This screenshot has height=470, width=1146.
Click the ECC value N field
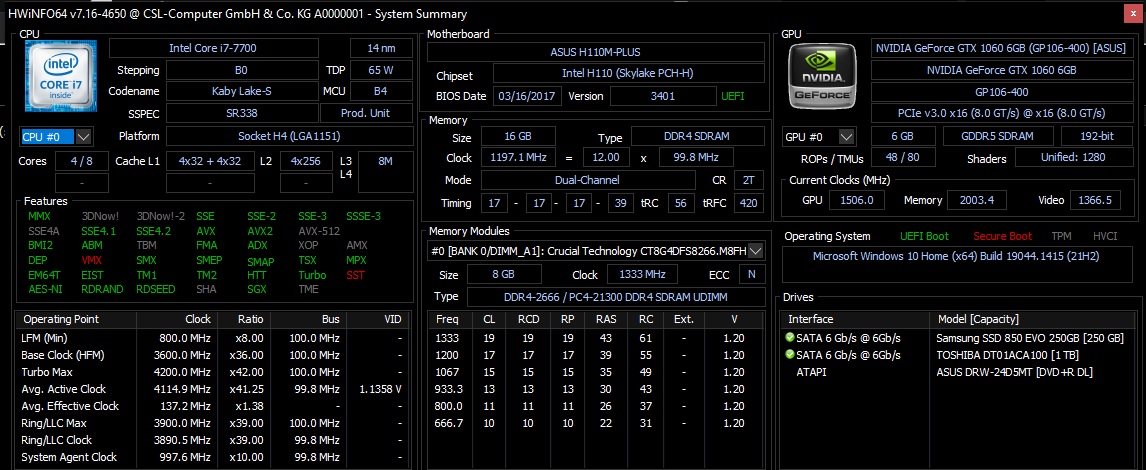tap(751, 274)
